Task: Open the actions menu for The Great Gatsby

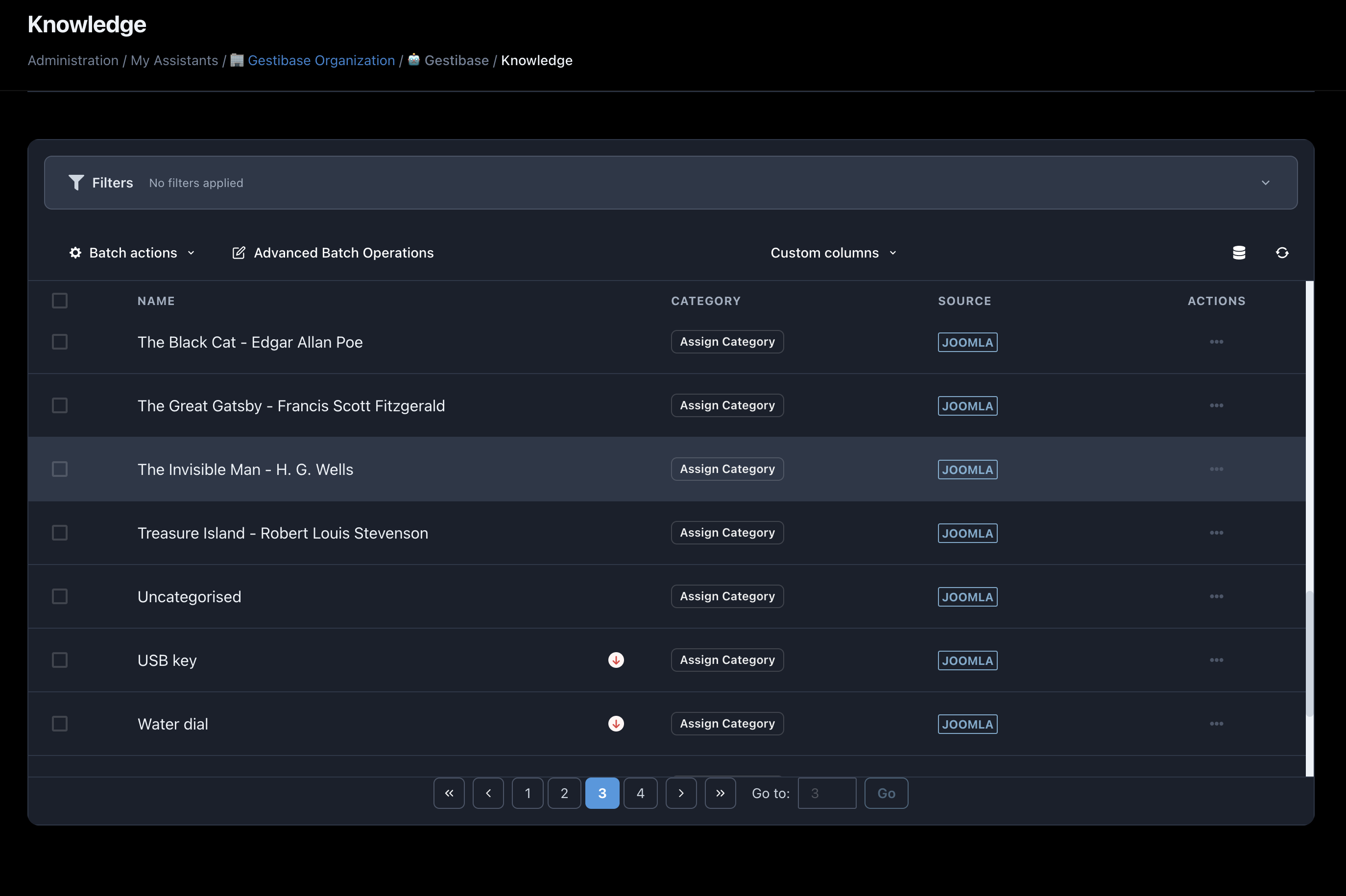Action: tap(1216, 405)
